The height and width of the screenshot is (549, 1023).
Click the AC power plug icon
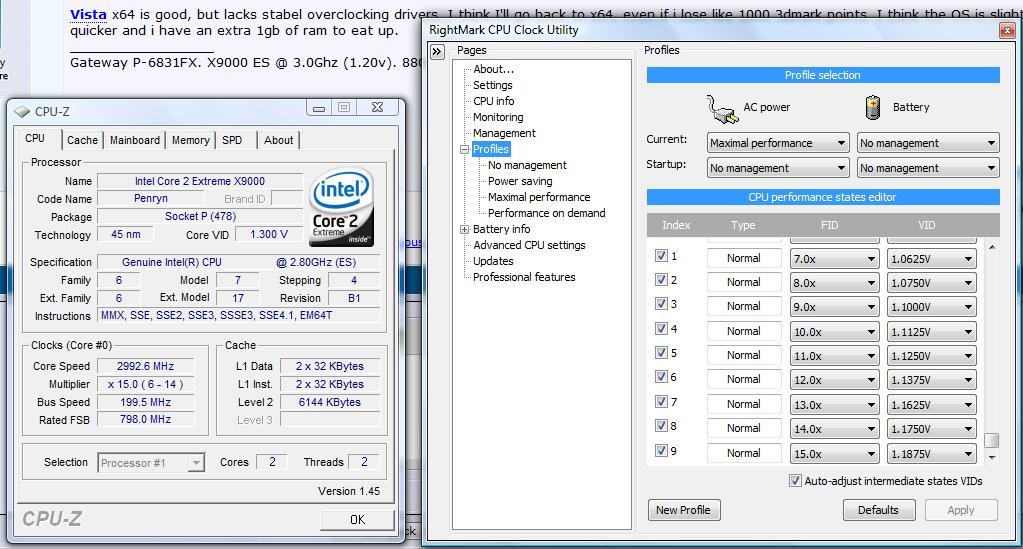[x=721, y=108]
